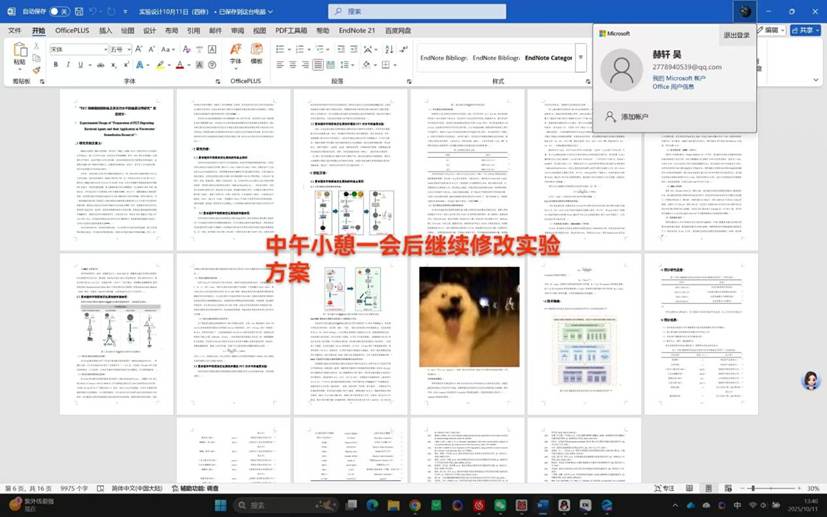Open the Windows Start menu
This screenshot has width=827, height=517.
point(221,505)
